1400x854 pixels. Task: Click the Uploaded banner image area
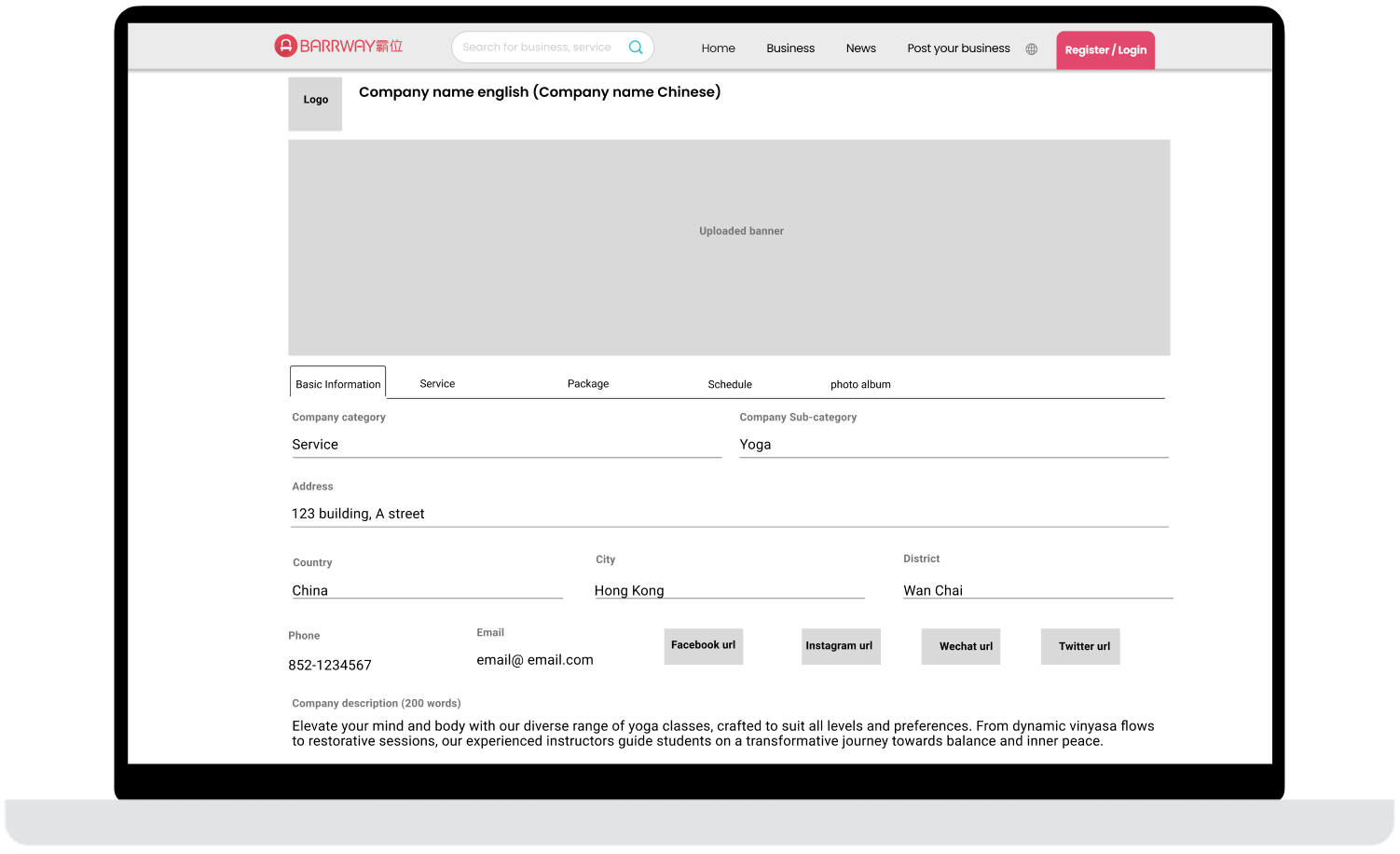(x=729, y=247)
